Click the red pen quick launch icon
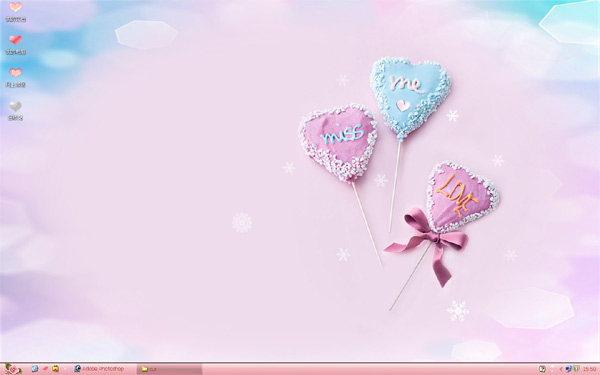 tap(45, 369)
